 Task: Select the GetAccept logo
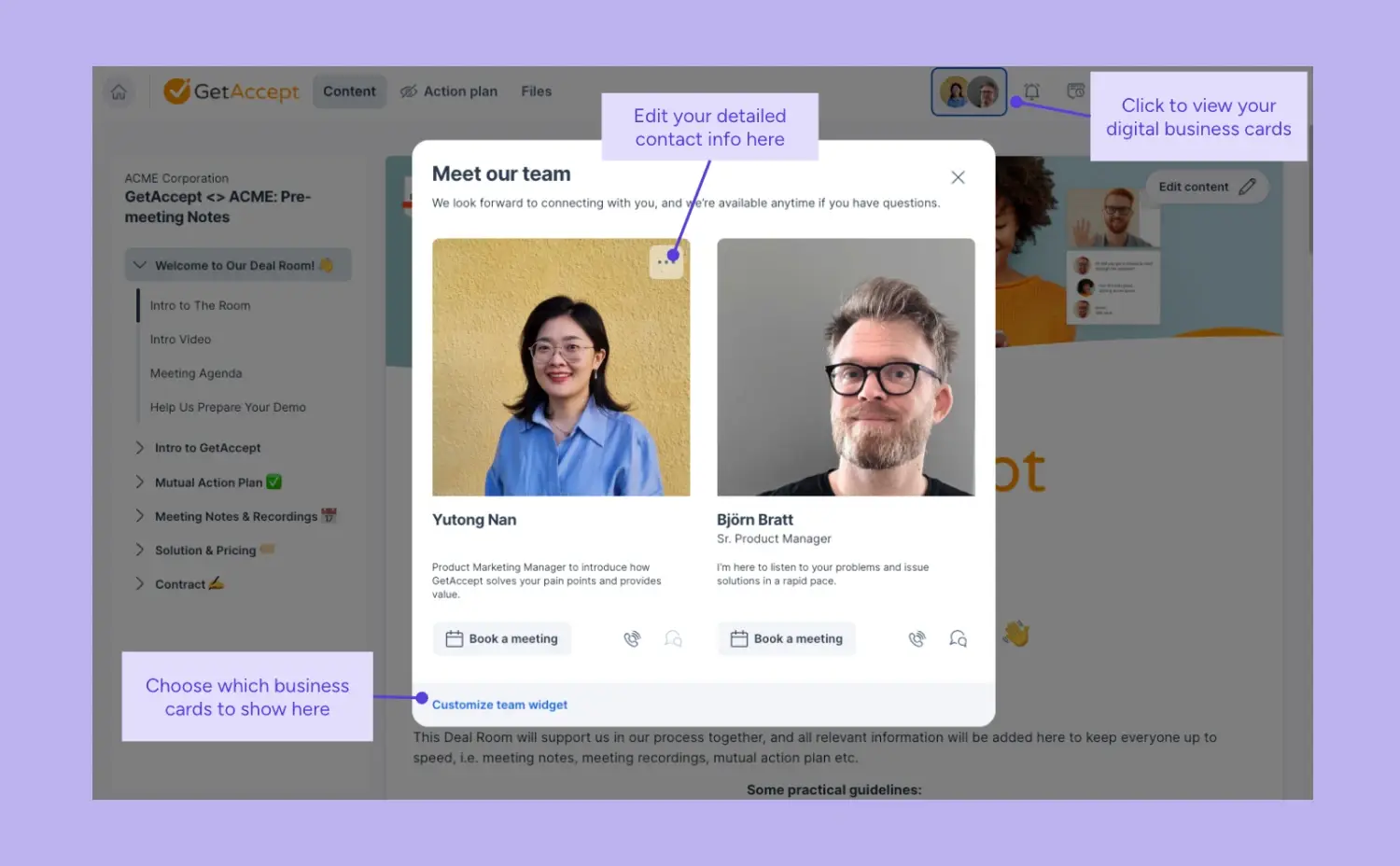[x=231, y=91]
